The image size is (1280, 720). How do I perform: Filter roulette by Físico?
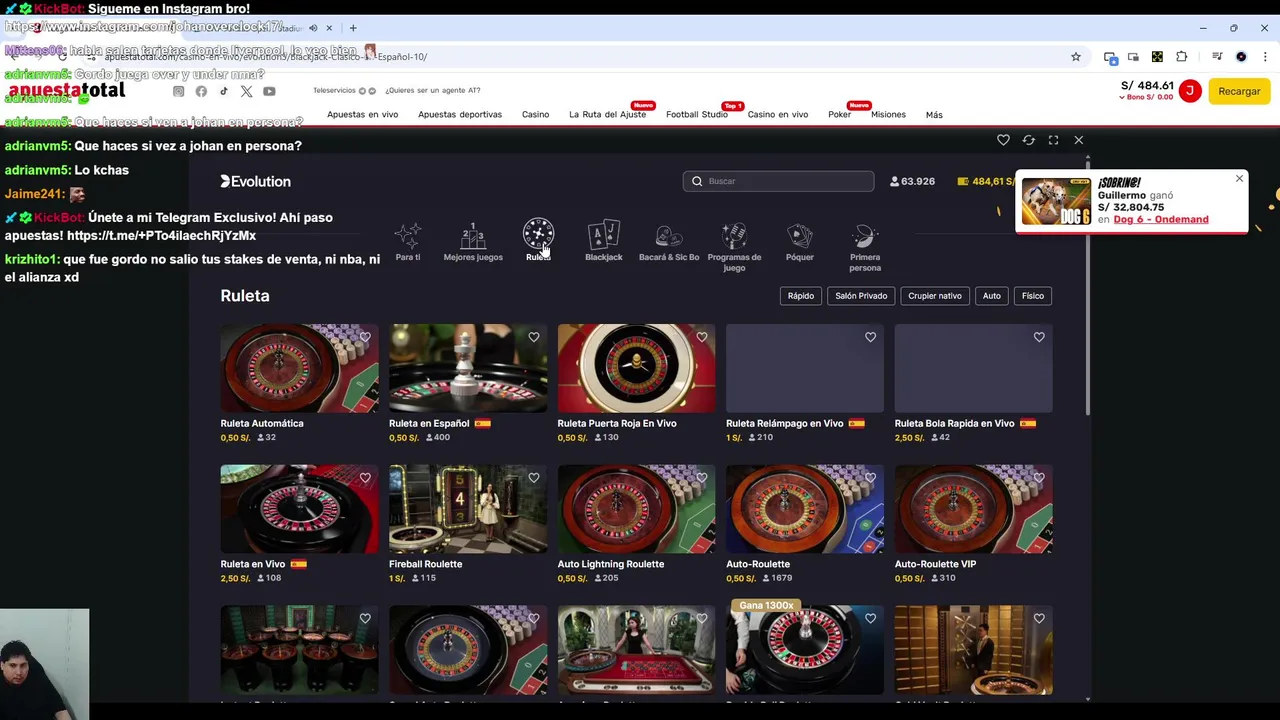[x=1033, y=296]
